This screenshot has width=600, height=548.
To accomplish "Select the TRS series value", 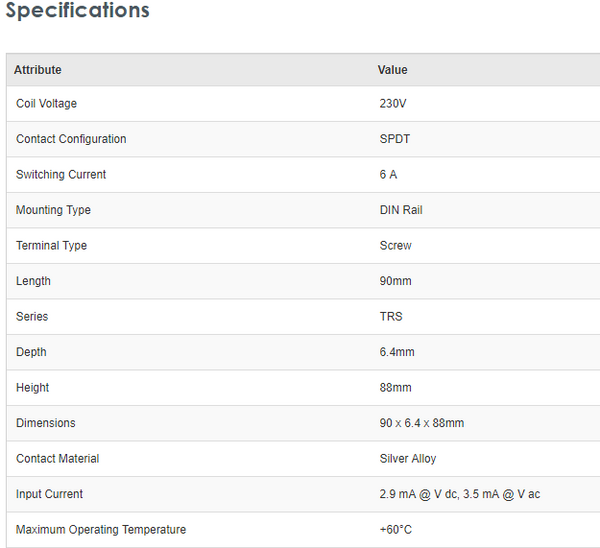I will [x=390, y=317].
